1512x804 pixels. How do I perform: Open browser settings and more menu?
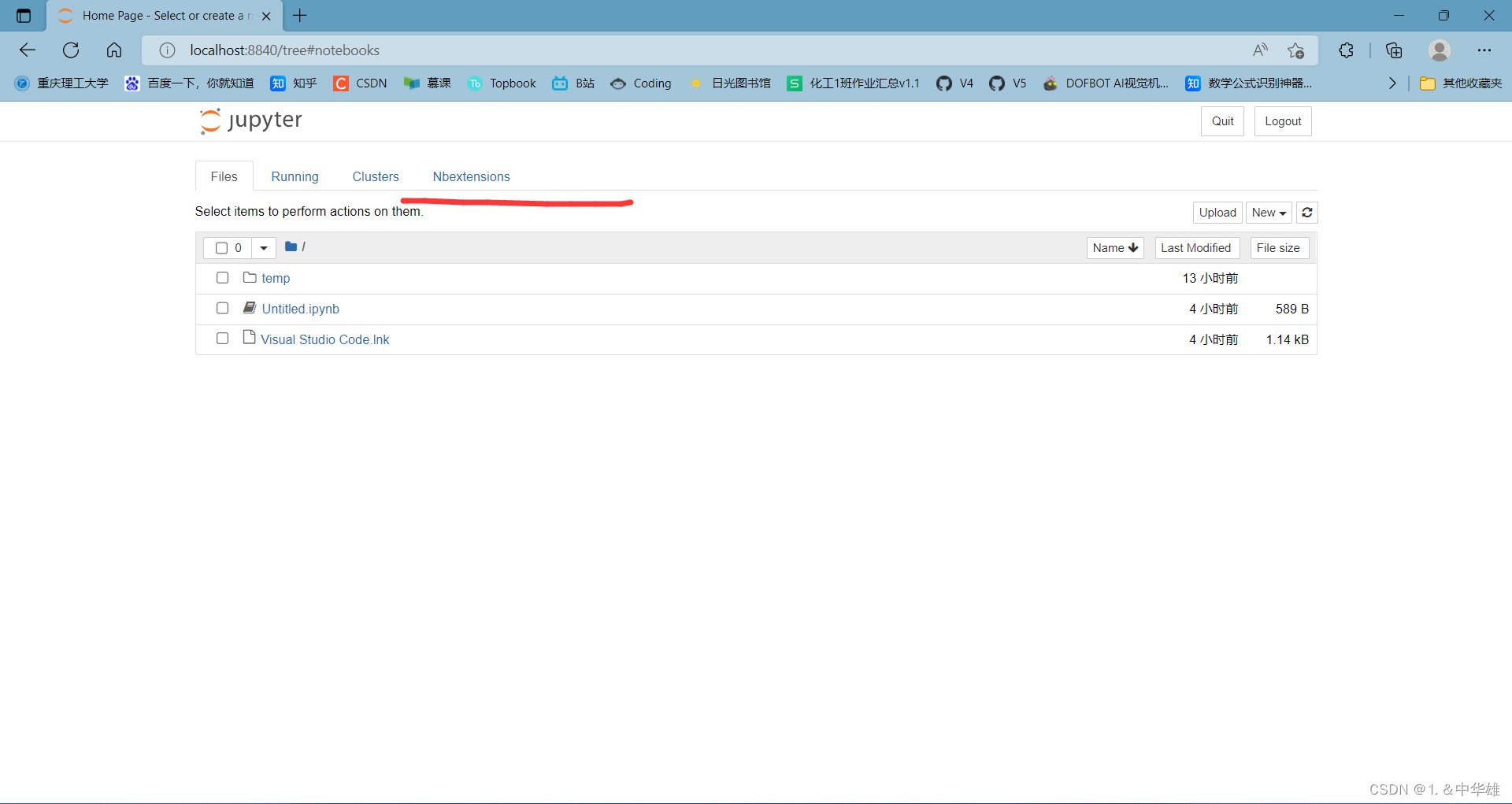point(1484,50)
